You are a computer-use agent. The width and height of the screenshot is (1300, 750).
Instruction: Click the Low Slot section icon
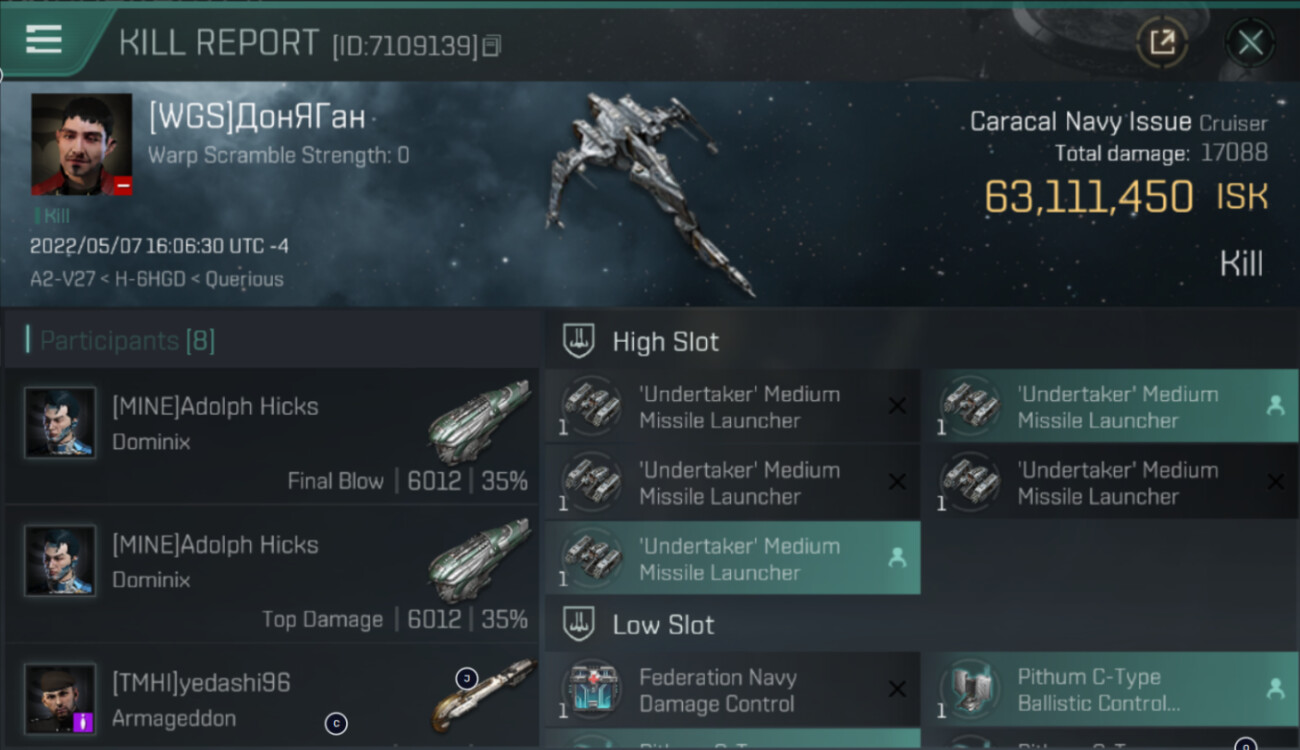click(x=579, y=625)
